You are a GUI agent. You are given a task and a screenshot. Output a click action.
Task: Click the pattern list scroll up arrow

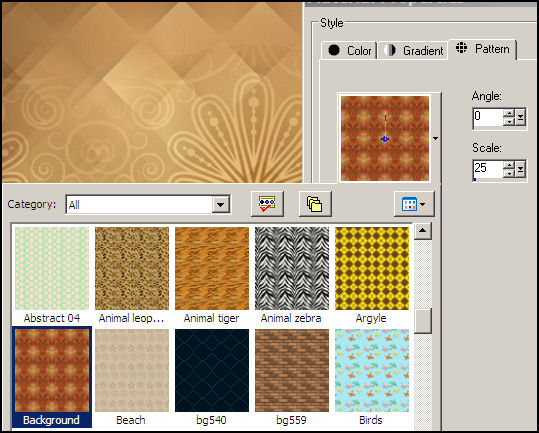click(422, 230)
